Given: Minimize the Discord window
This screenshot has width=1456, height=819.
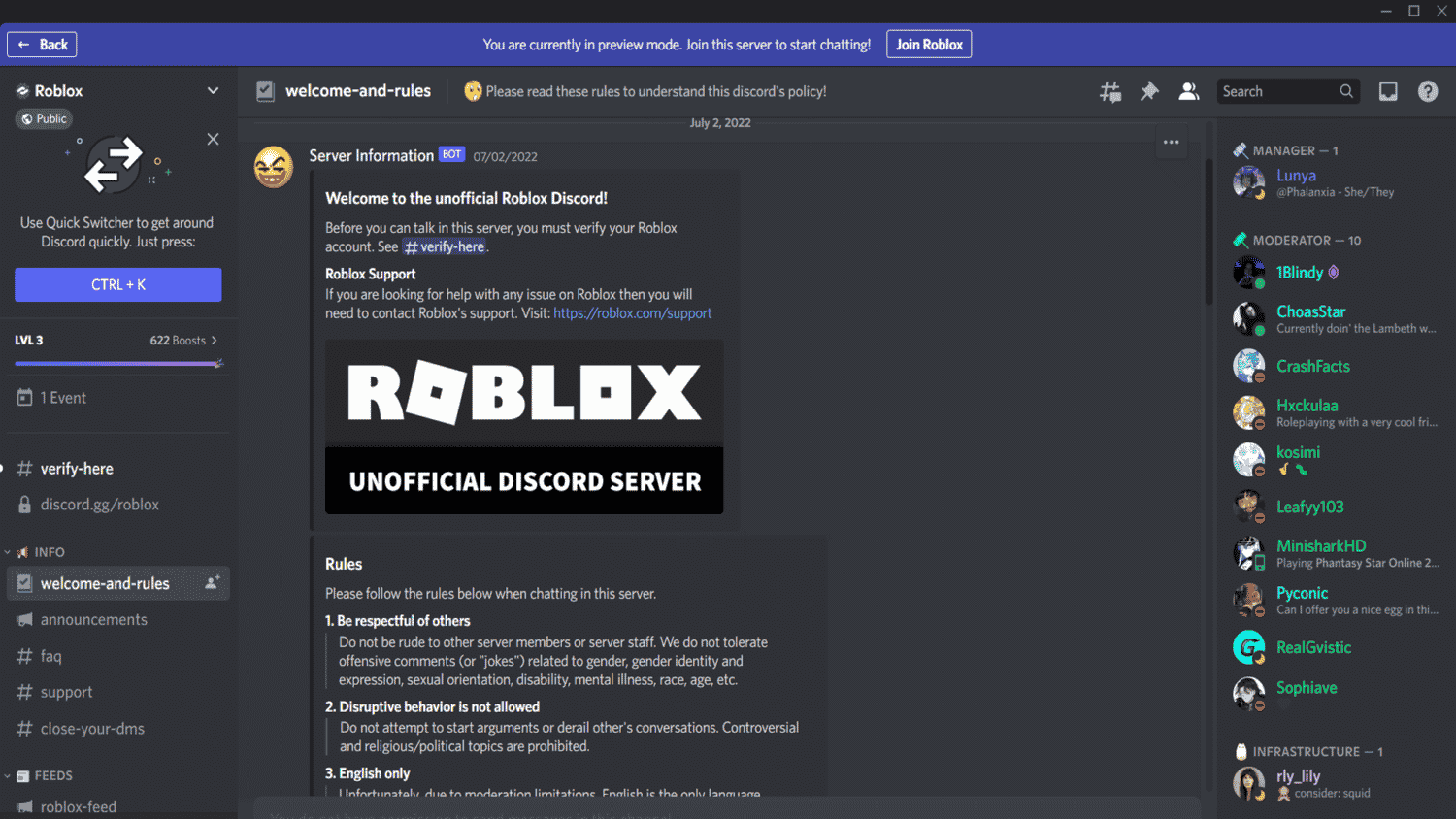Looking at the screenshot, I should 1386,11.
